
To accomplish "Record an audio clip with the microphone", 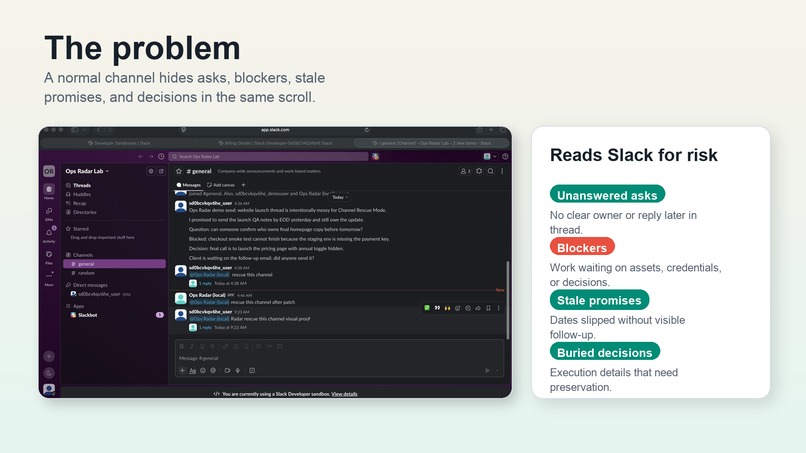I will [238, 370].
